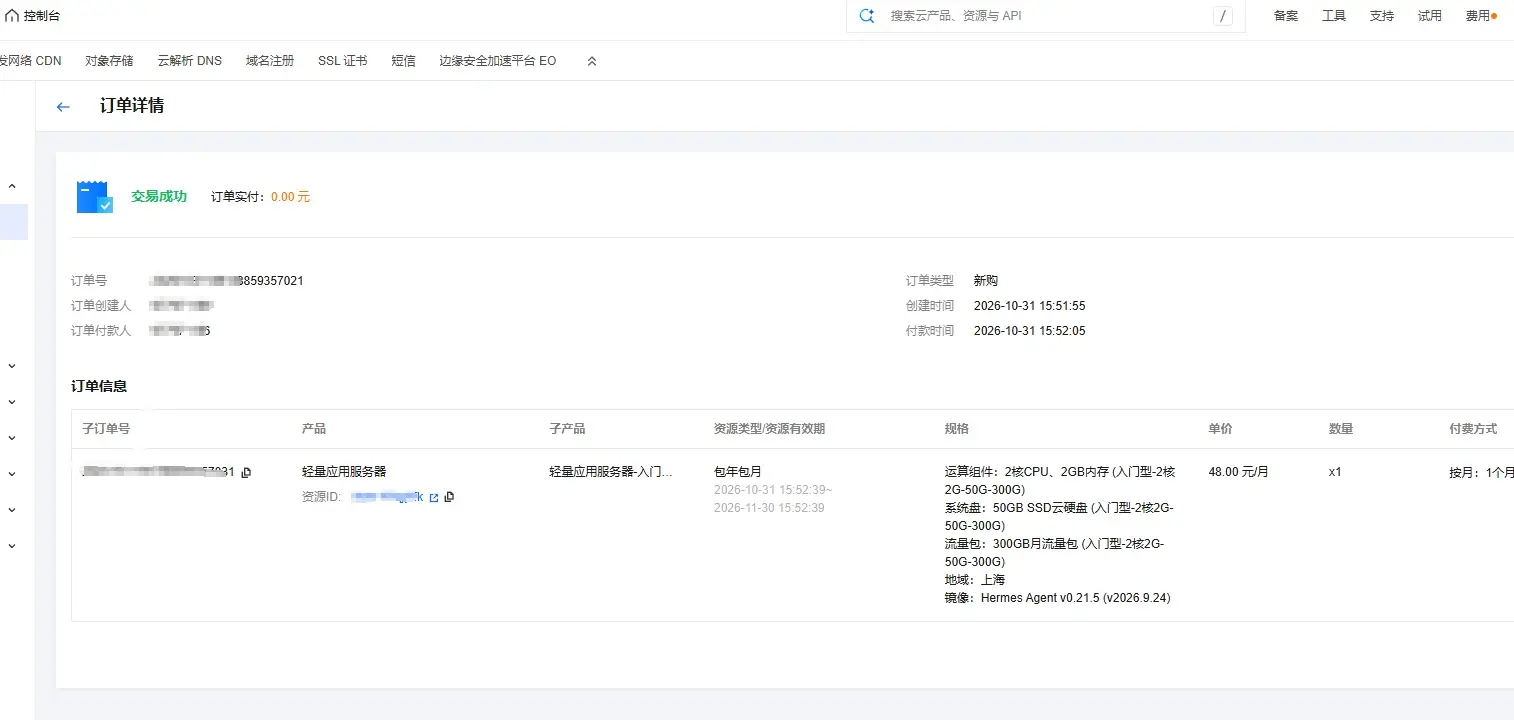Open 工具 menu
Image resolution: width=1514 pixels, height=720 pixels.
pyautogui.click(x=1334, y=16)
